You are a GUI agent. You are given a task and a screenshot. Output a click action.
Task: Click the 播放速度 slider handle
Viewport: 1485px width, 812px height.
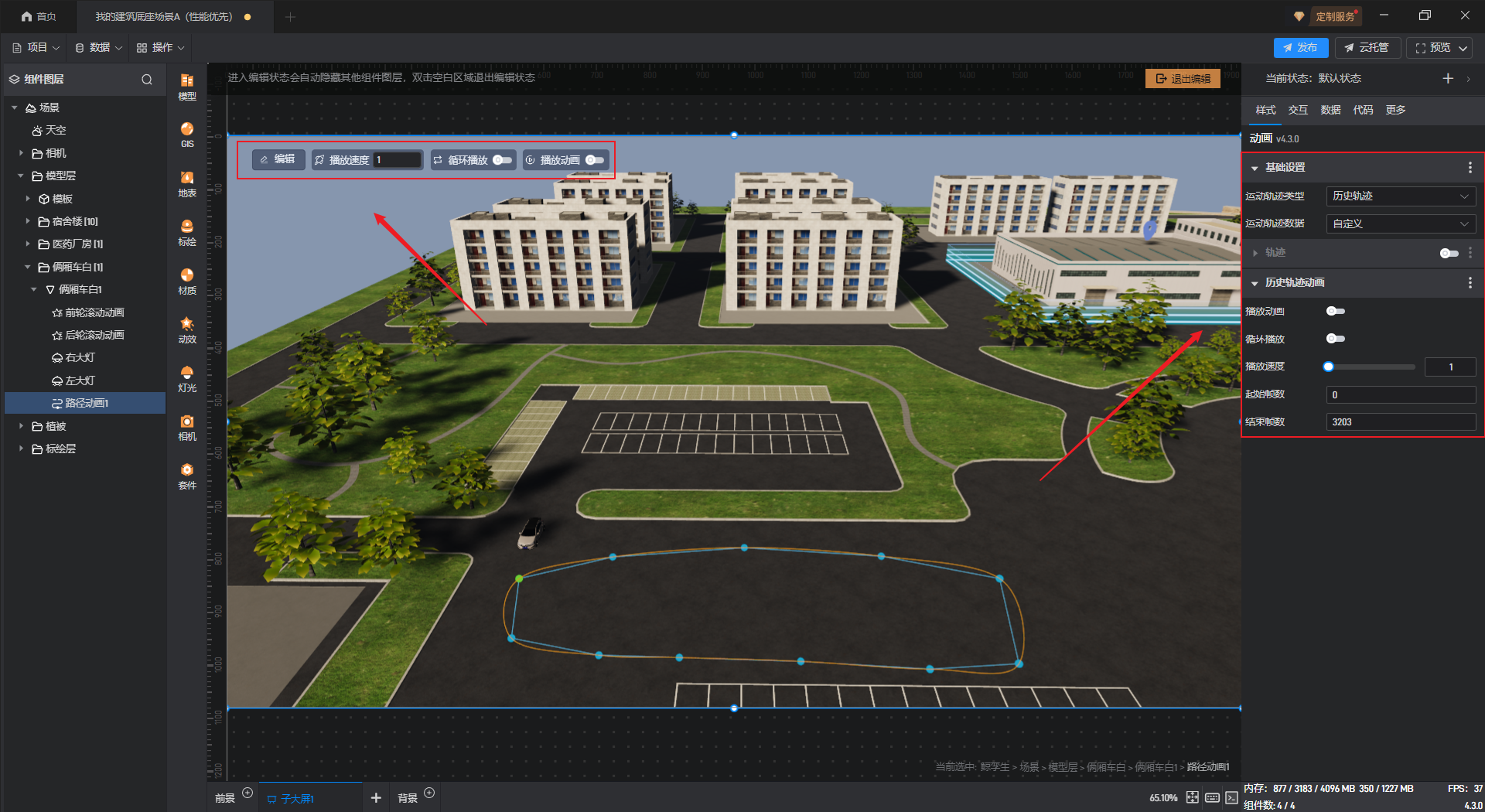click(1329, 367)
